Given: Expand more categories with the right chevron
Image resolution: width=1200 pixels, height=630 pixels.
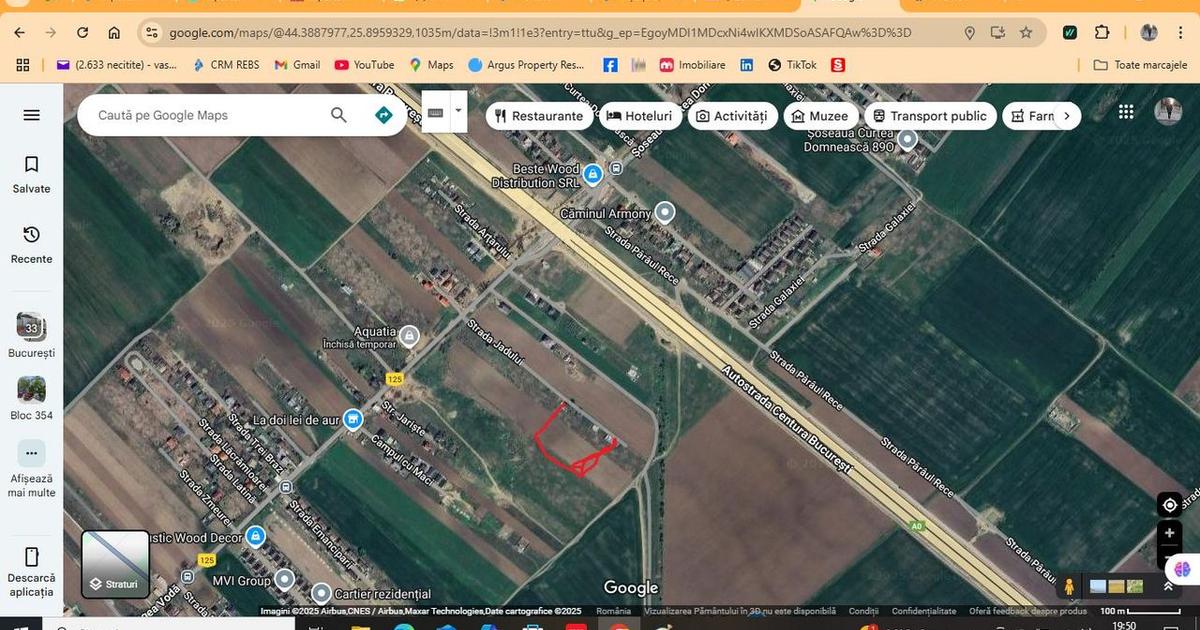Looking at the screenshot, I should (1066, 115).
